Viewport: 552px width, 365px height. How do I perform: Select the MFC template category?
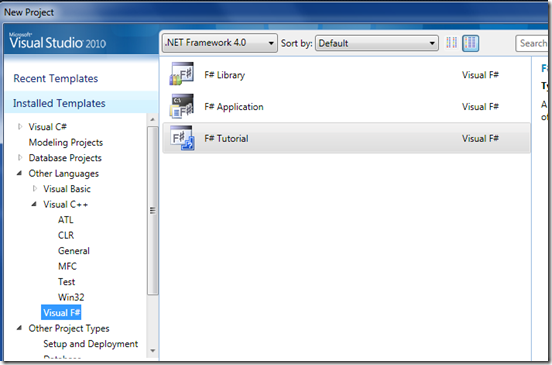pos(67,266)
